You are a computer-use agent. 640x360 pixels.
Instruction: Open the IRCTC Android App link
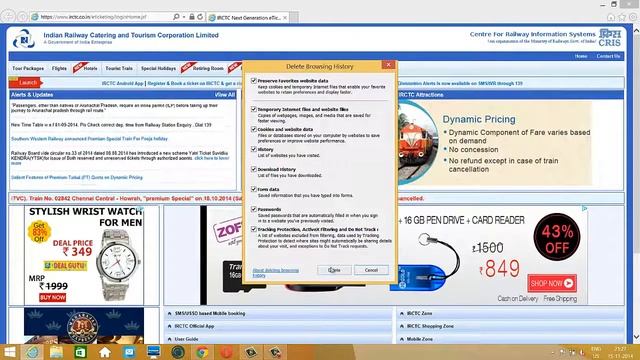pos(122,83)
